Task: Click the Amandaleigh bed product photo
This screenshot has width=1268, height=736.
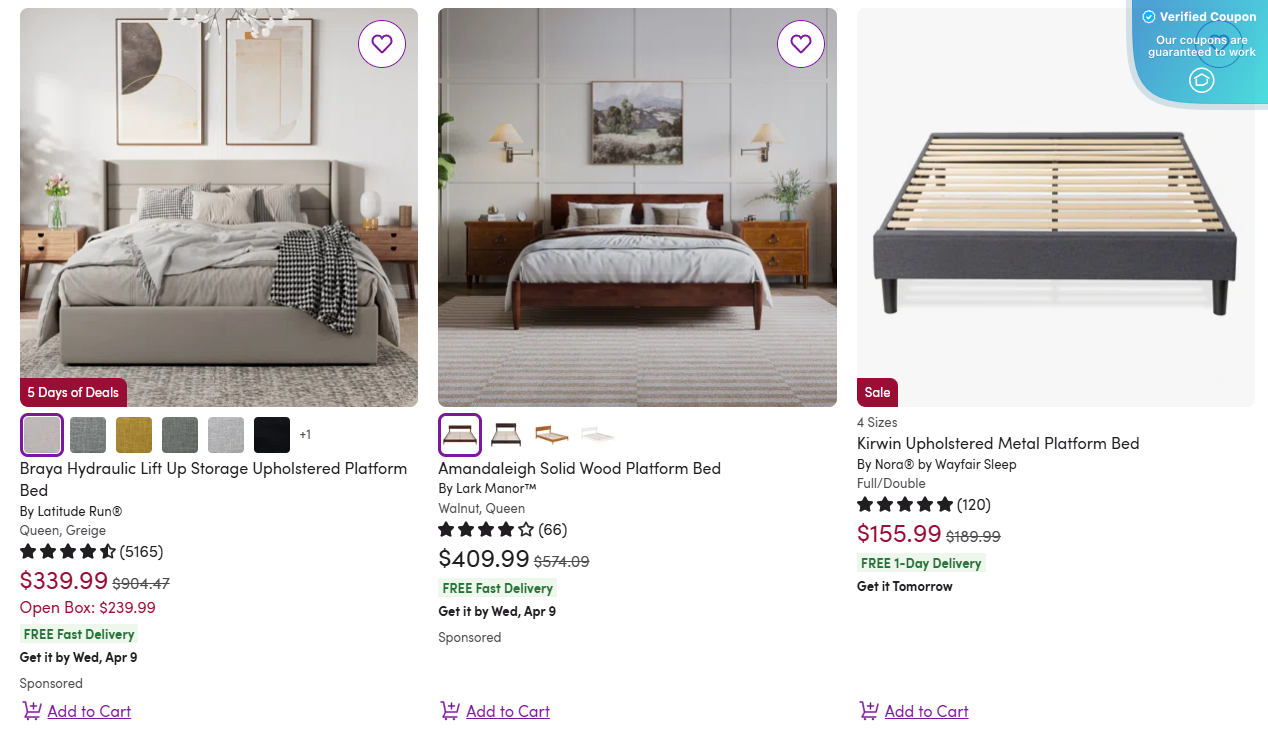Action: pyautogui.click(x=637, y=207)
